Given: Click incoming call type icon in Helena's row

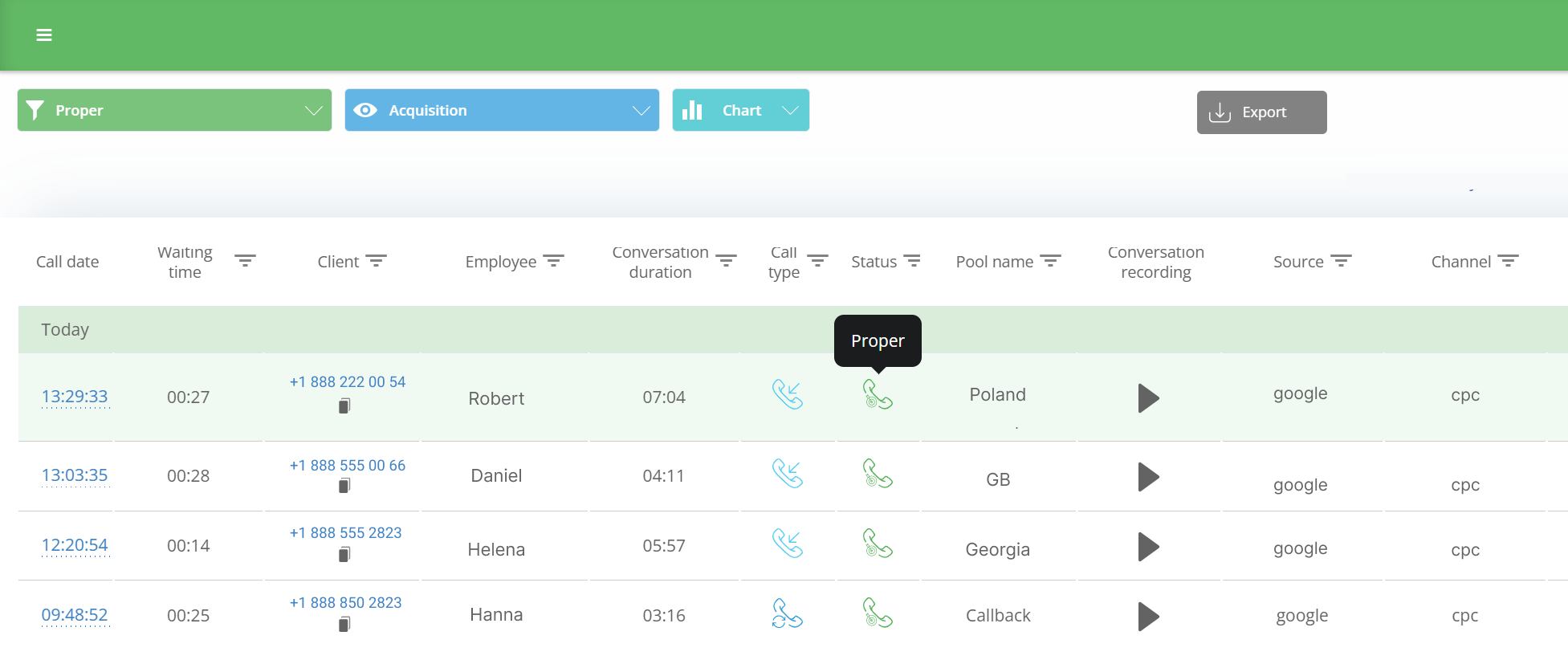Looking at the screenshot, I should click(788, 543).
